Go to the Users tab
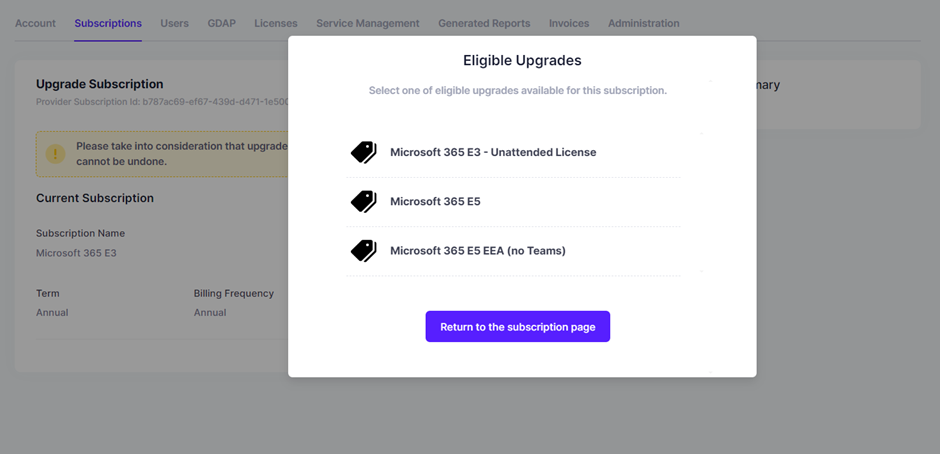The image size is (940, 454). 174,23
